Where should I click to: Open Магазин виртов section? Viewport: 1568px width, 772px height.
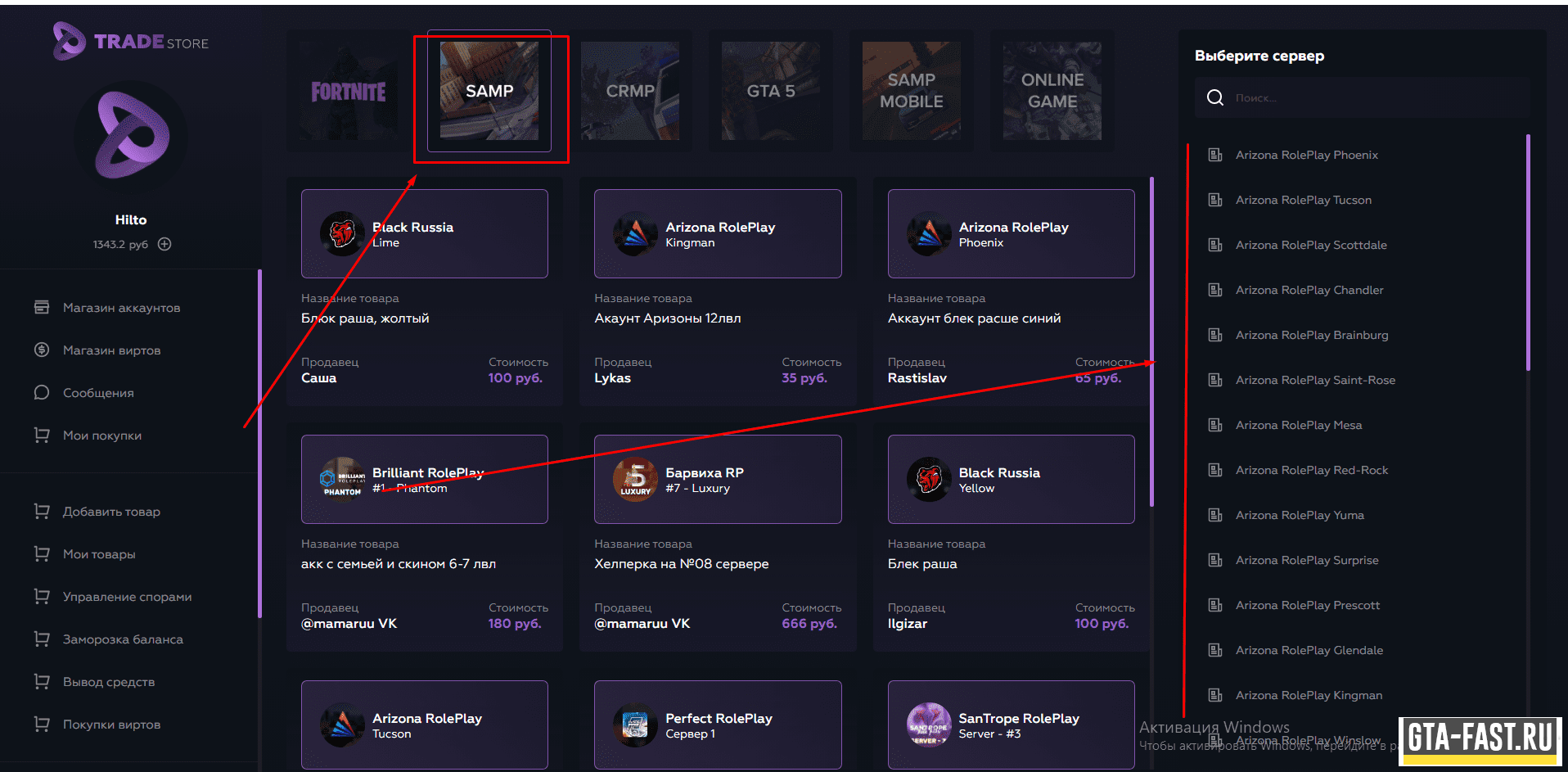tap(111, 350)
